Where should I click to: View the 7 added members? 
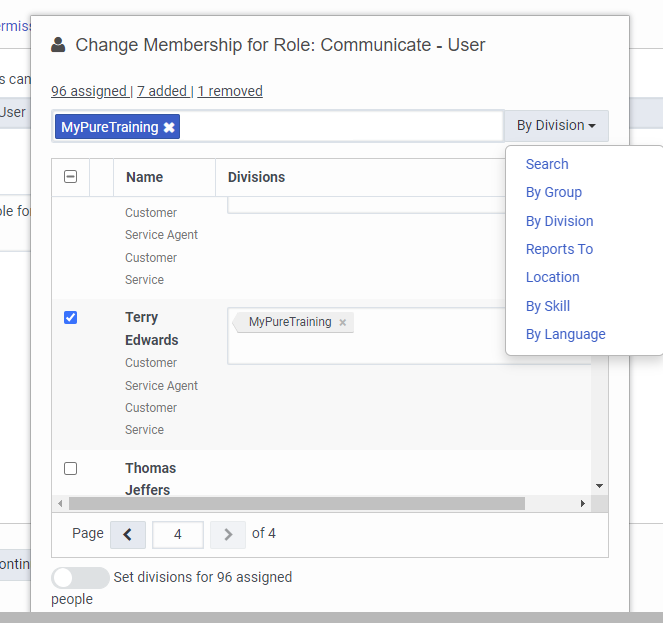point(162,91)
